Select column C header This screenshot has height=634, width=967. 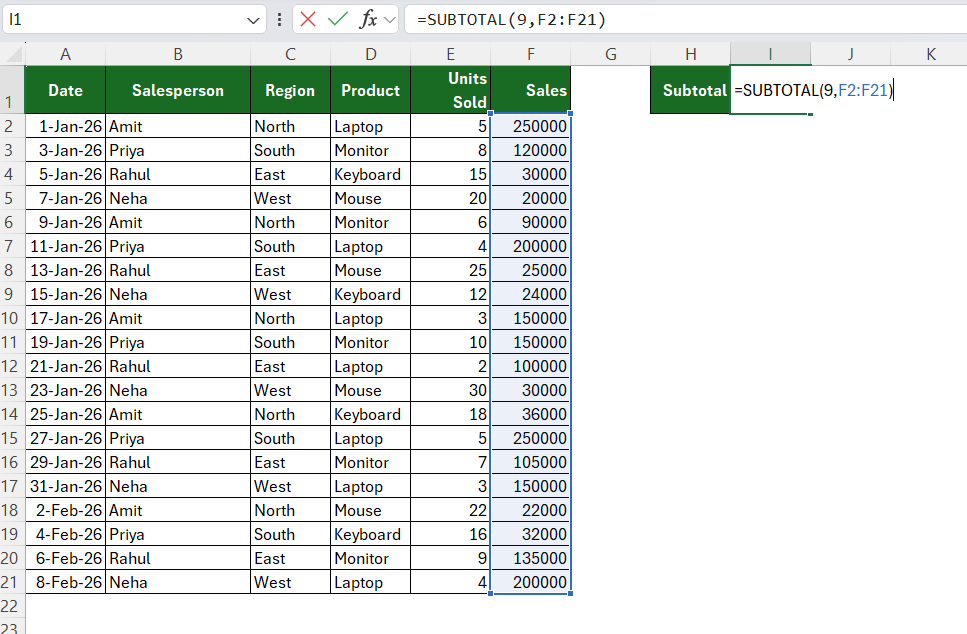[x=290, y=54]
